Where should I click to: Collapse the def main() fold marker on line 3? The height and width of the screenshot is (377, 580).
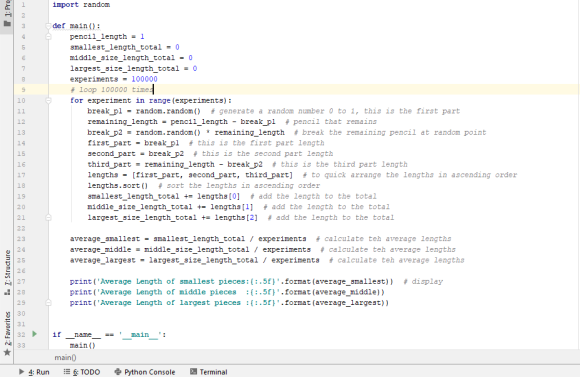click(x=48, y=26)
